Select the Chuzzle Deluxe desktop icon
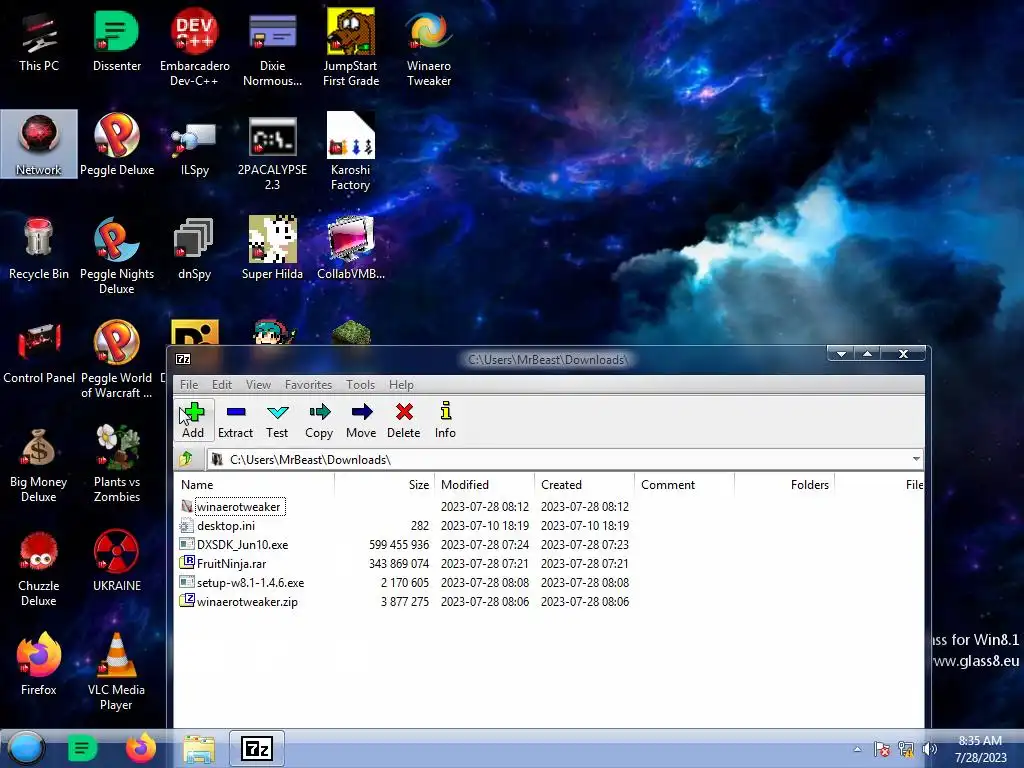Screen dimensions: 1024x768 click(x=39, y=568)
